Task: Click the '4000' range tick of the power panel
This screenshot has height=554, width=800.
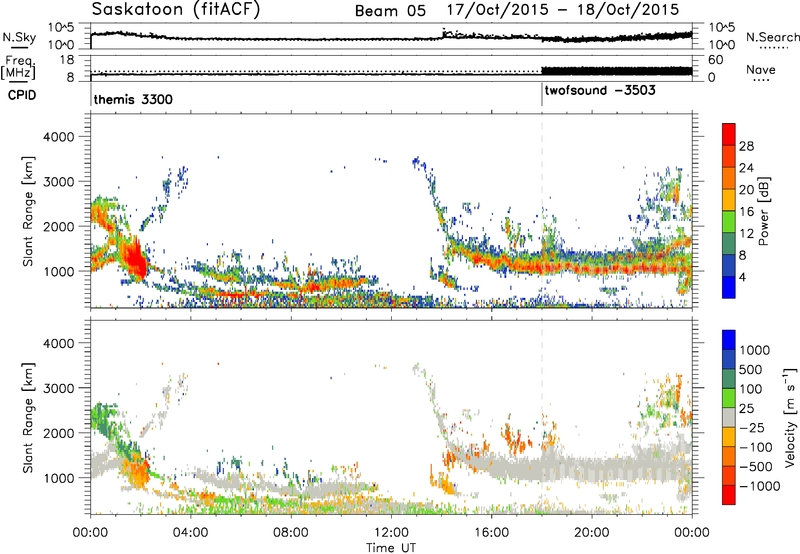Action: pyautogui.click(x=58, y=137)
